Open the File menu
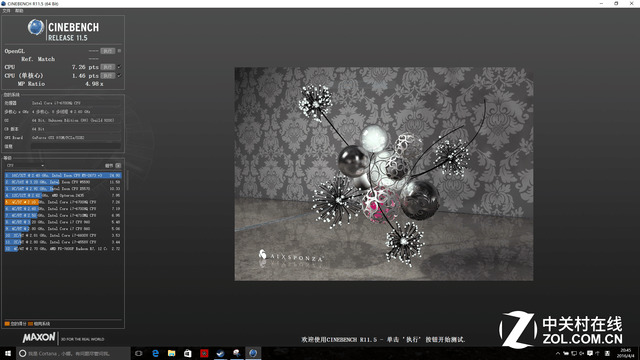Viewport: 640px width, 360px height. [6, 11]
